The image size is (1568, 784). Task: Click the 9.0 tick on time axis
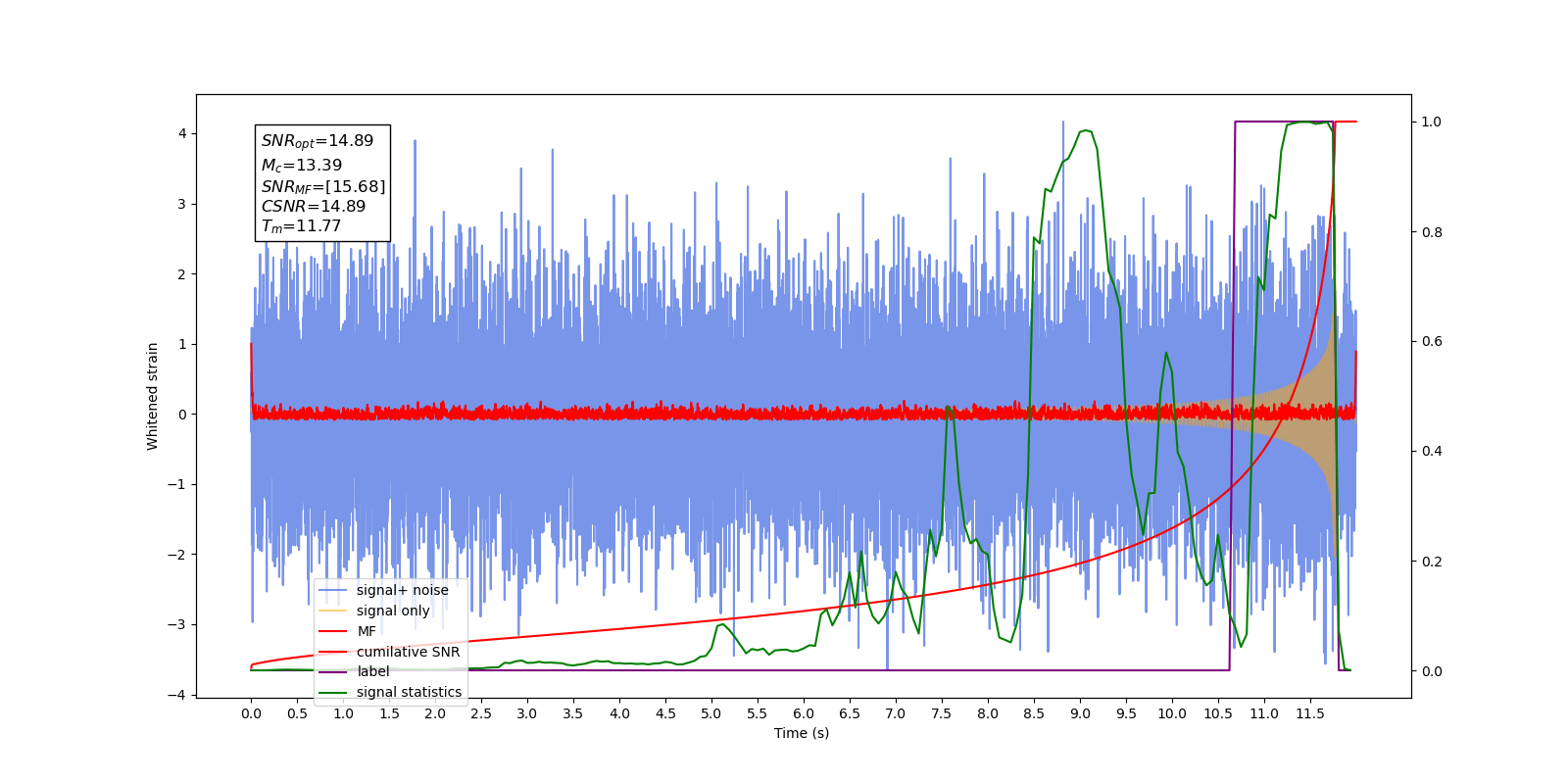tap(1080, 713)
